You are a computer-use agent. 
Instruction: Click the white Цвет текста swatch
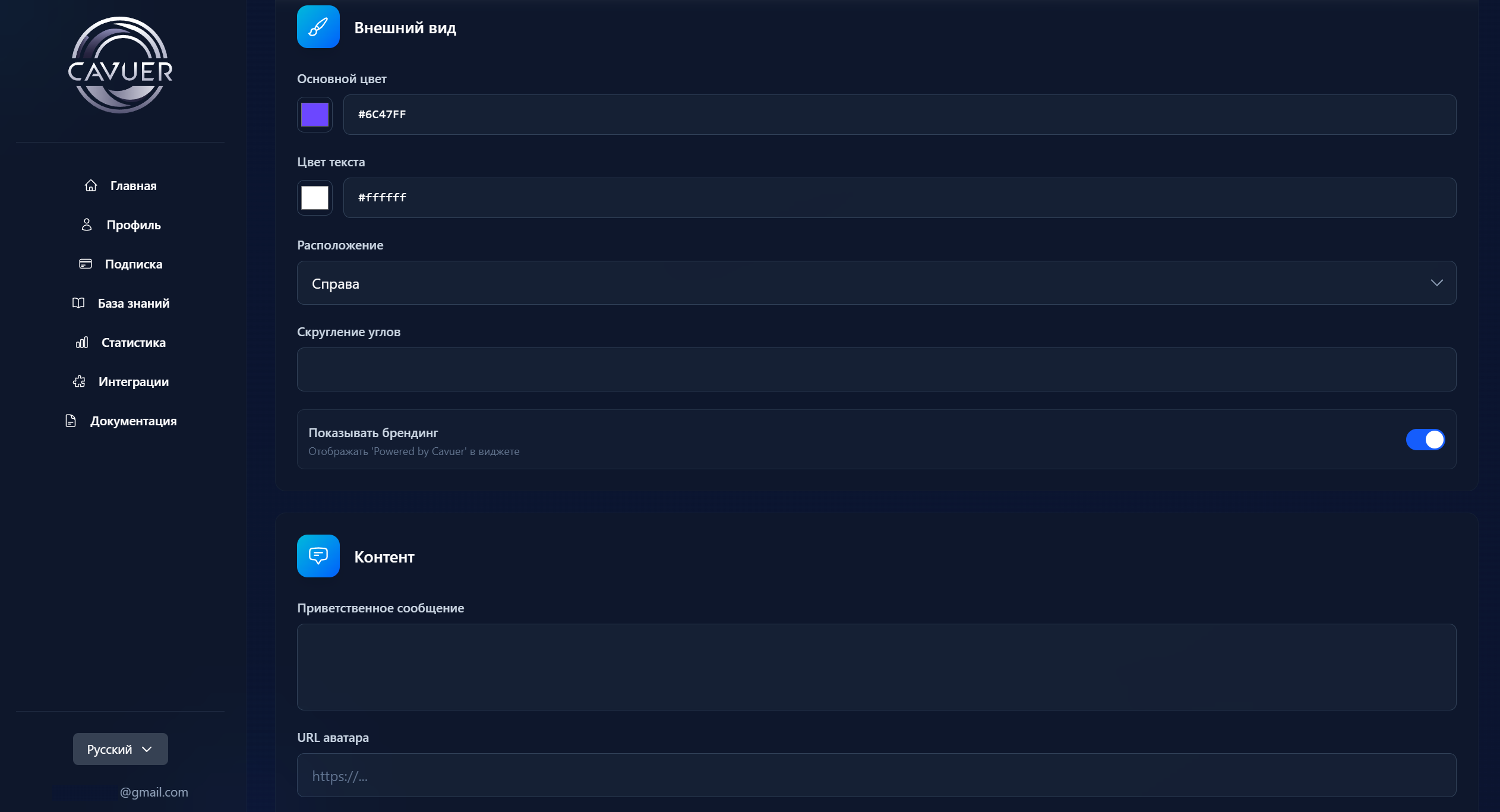tap(315, 198)
